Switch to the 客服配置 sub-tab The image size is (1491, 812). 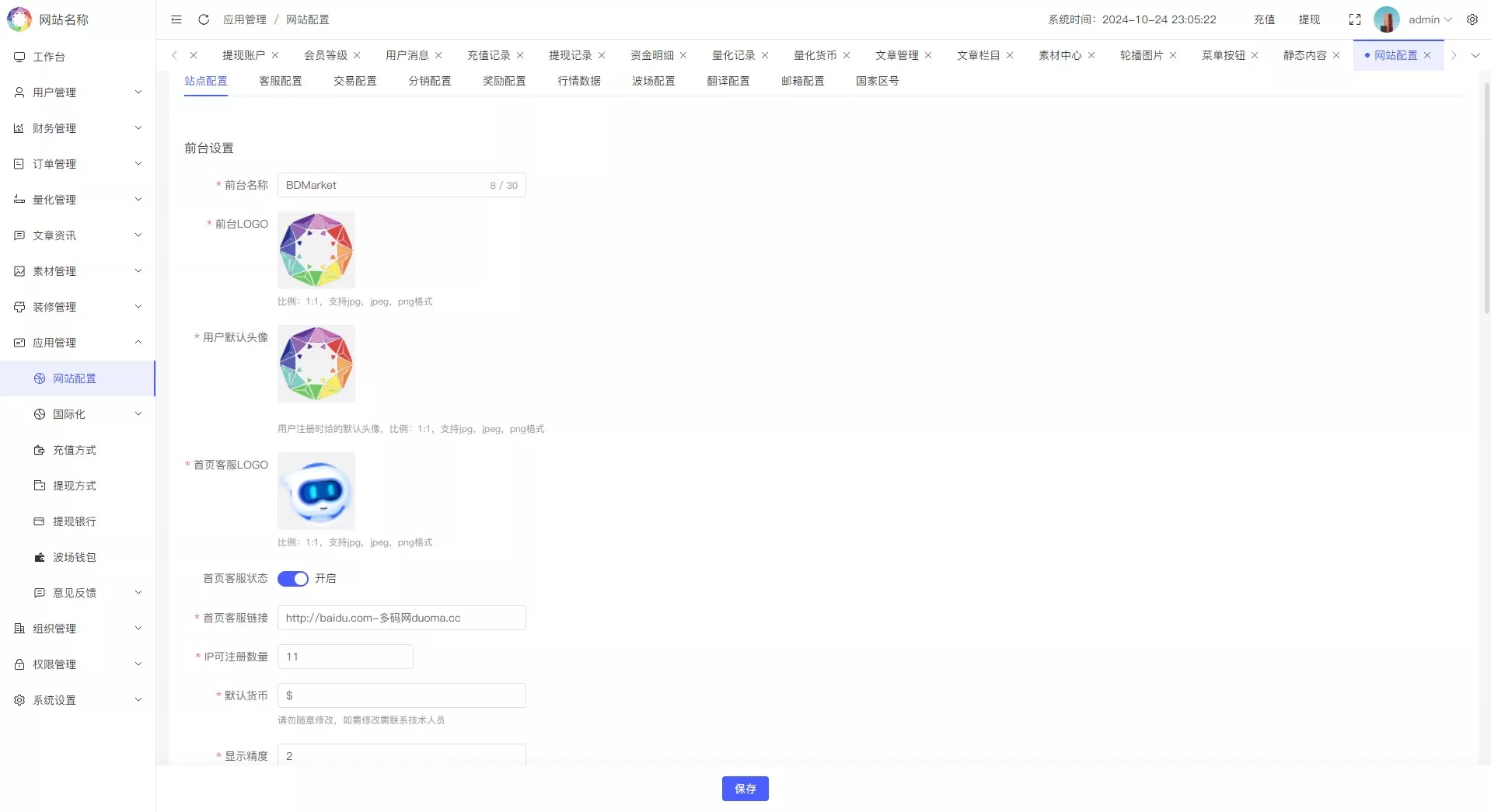(281, 81)
